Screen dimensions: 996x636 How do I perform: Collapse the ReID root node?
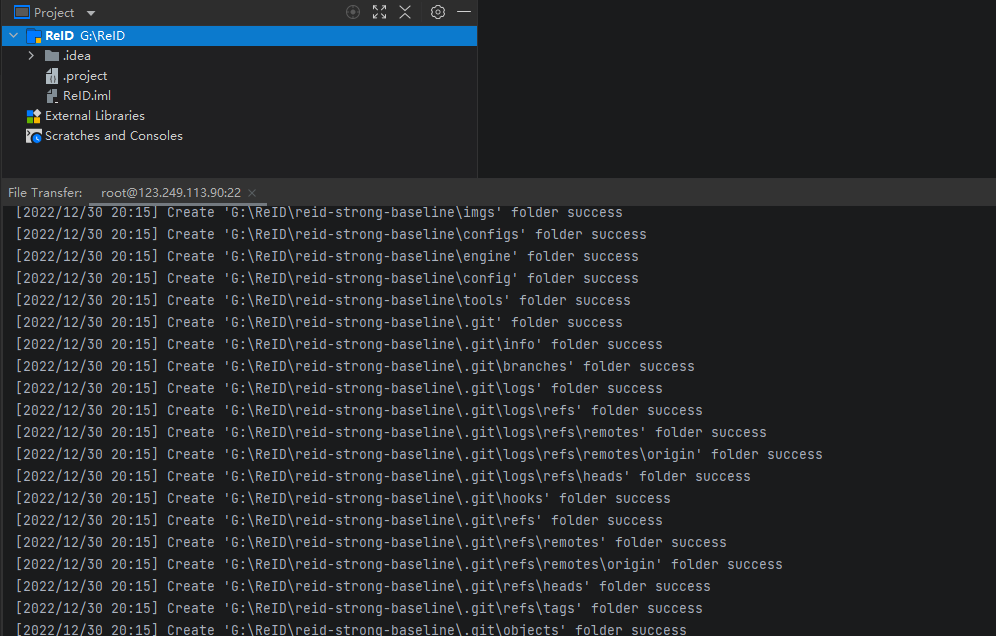pos(12,36)
